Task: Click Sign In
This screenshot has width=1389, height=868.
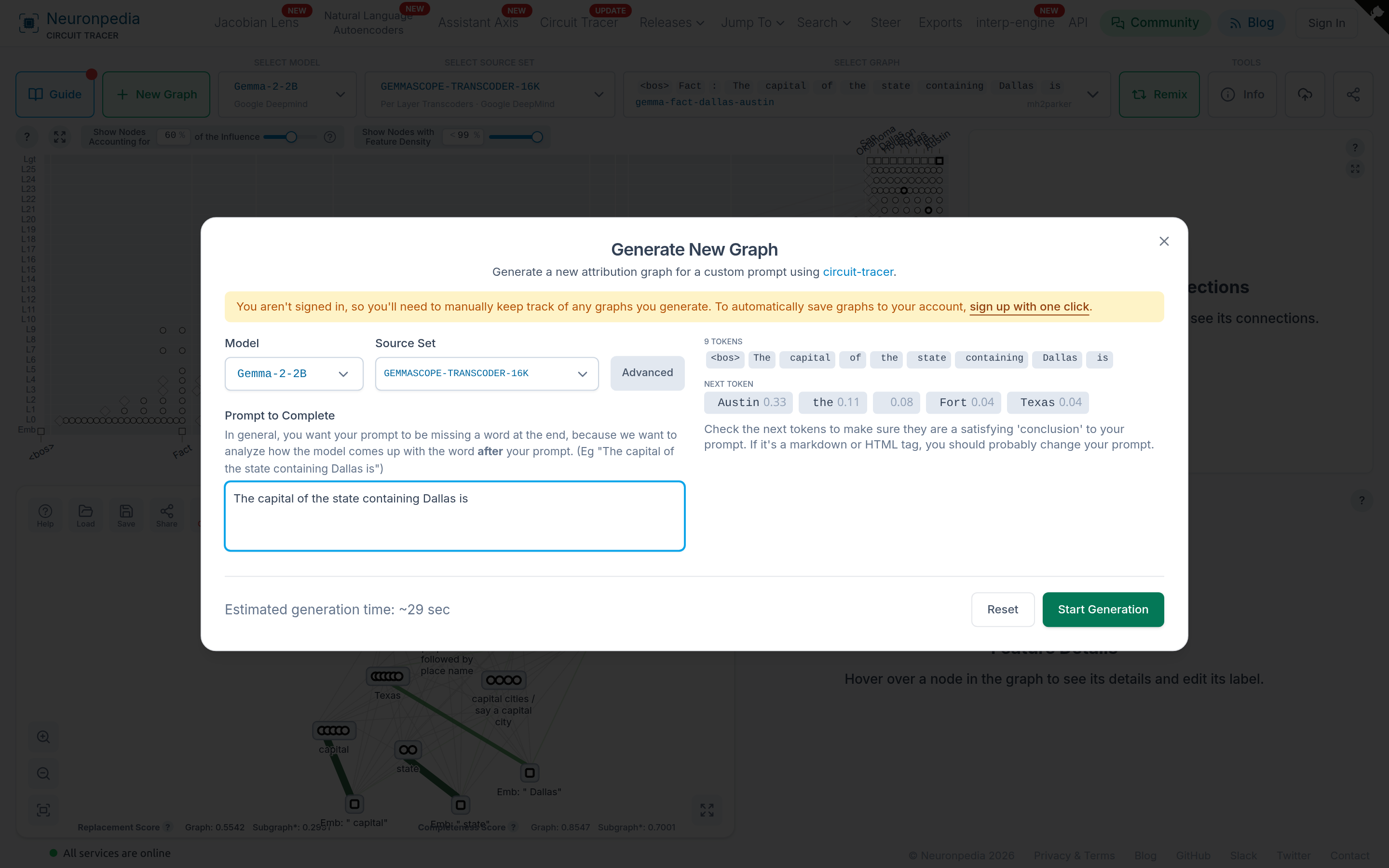Action: (x=1326, y=23)
